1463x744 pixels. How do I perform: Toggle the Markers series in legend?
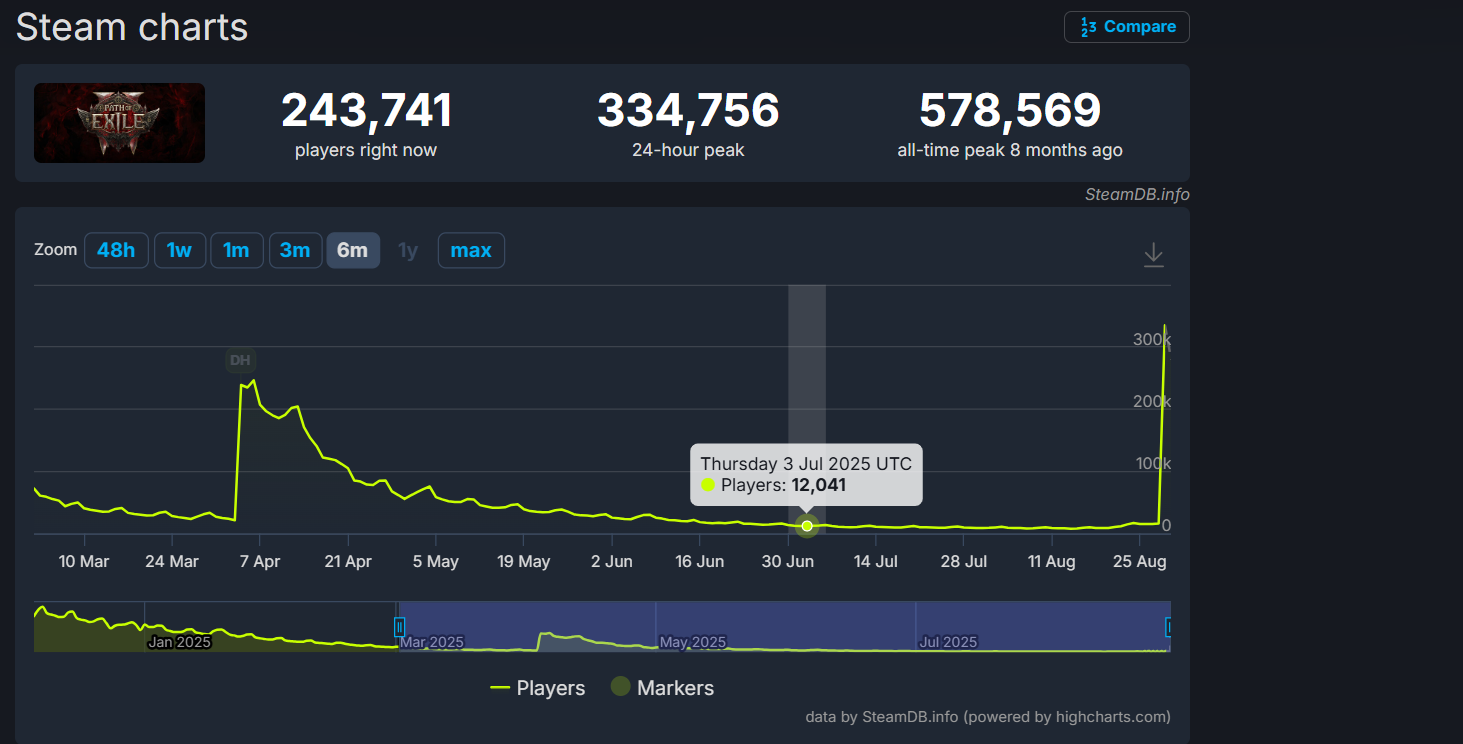[x=662, y=688]
